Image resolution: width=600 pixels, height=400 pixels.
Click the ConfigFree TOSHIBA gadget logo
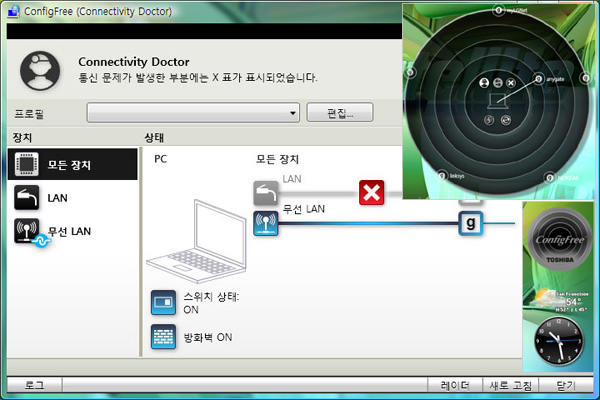click(559, 240)
